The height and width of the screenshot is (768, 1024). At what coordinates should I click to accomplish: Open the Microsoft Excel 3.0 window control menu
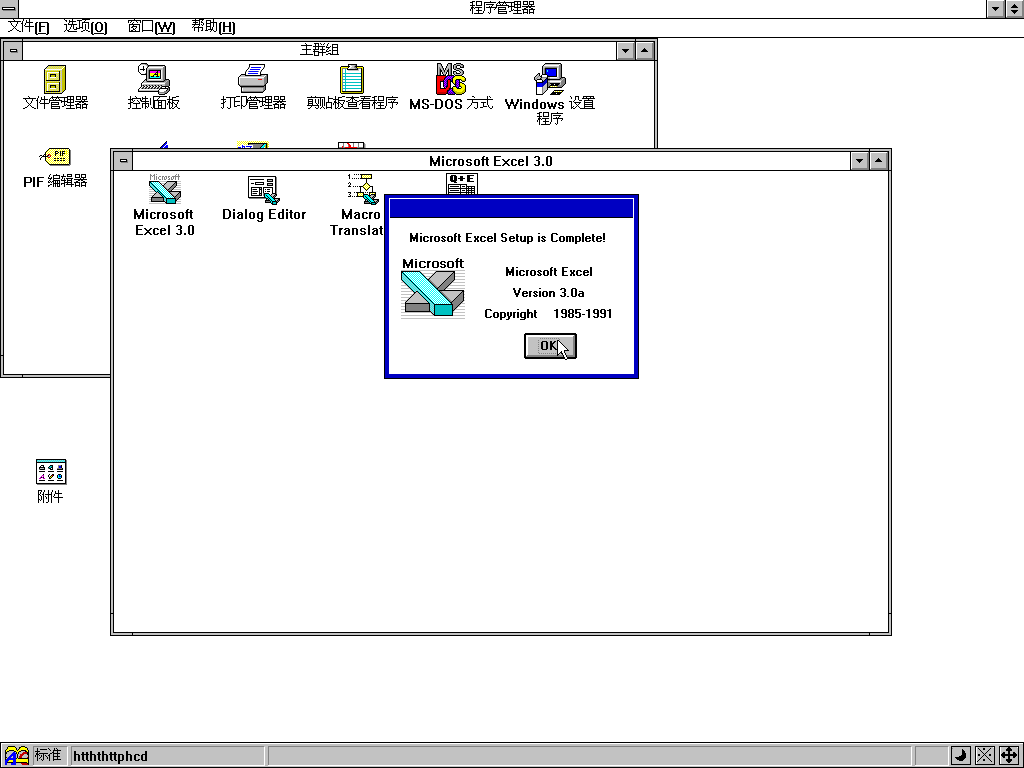tap(122, 160)
